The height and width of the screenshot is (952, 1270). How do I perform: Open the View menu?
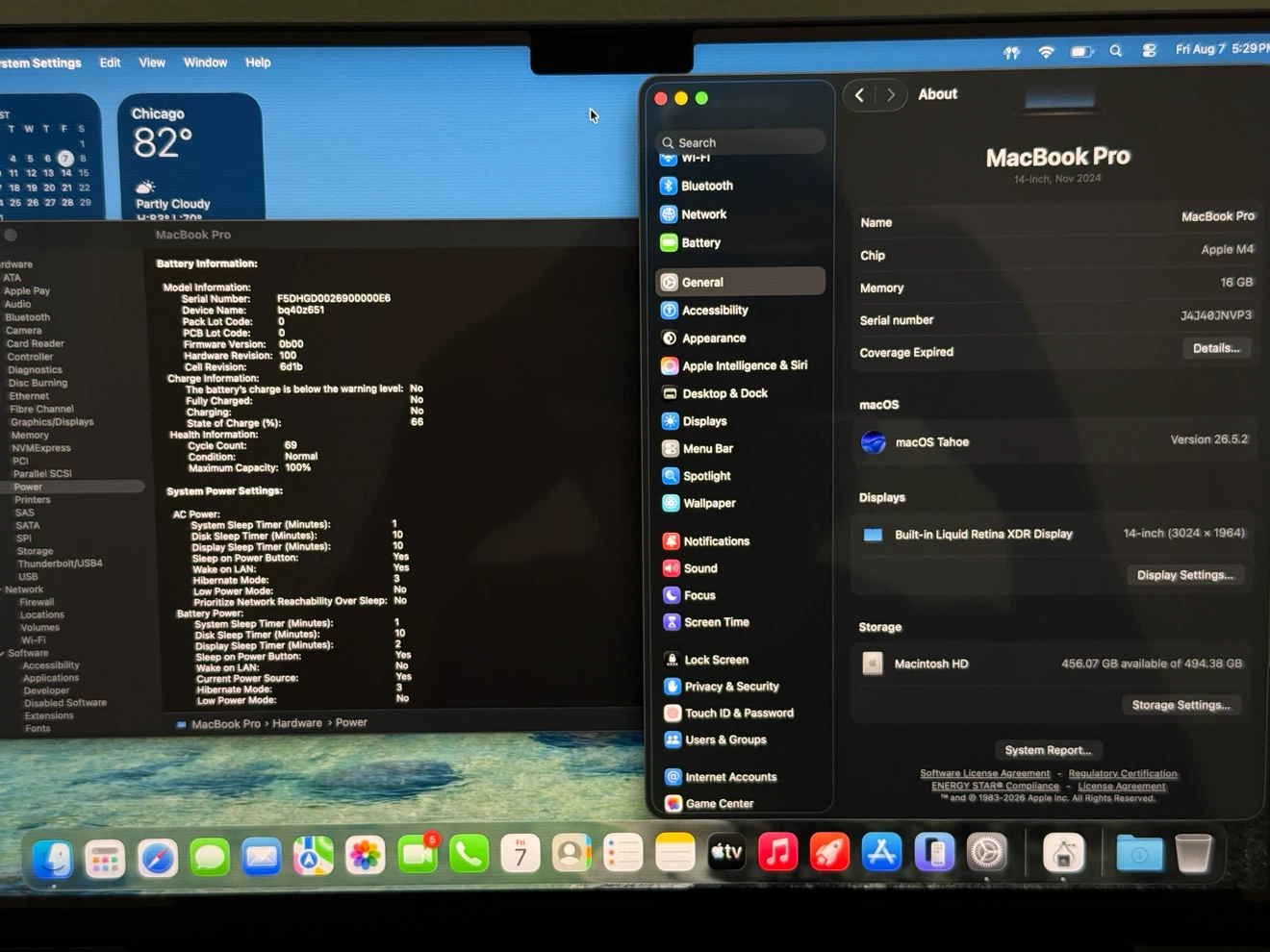152,63
